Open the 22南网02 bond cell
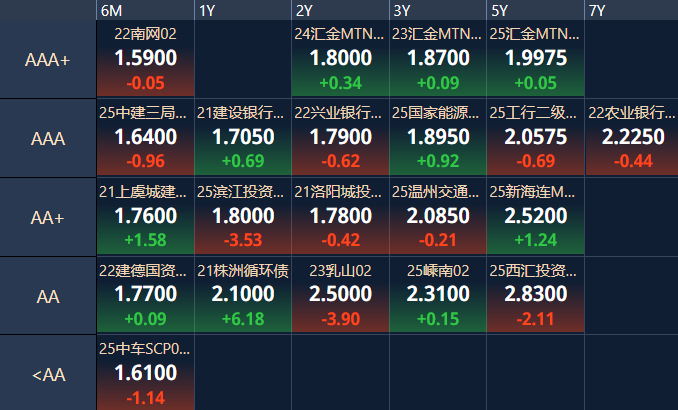Screen dimensions: 678x410 tap(145, 59)
